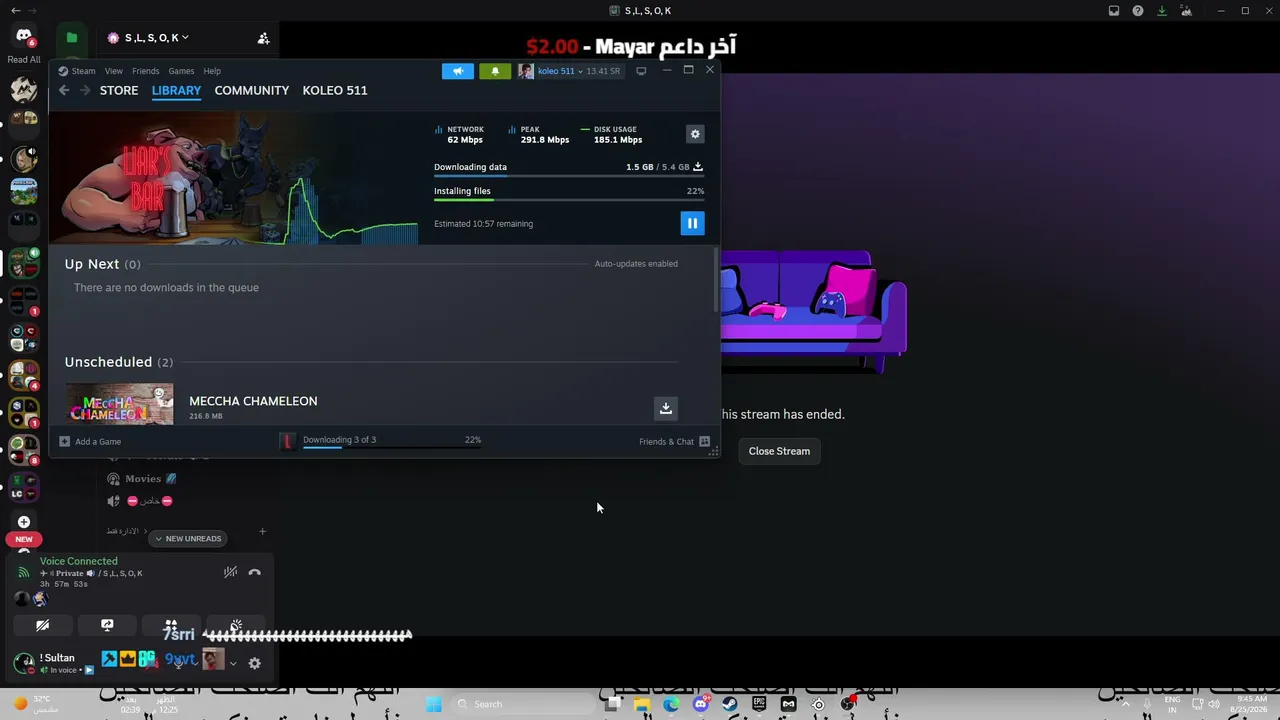Open voice connection signal details
Image resolution: width=1280 pixels, height=720 pixels.
pyautogui.click(x=24, y=572)
